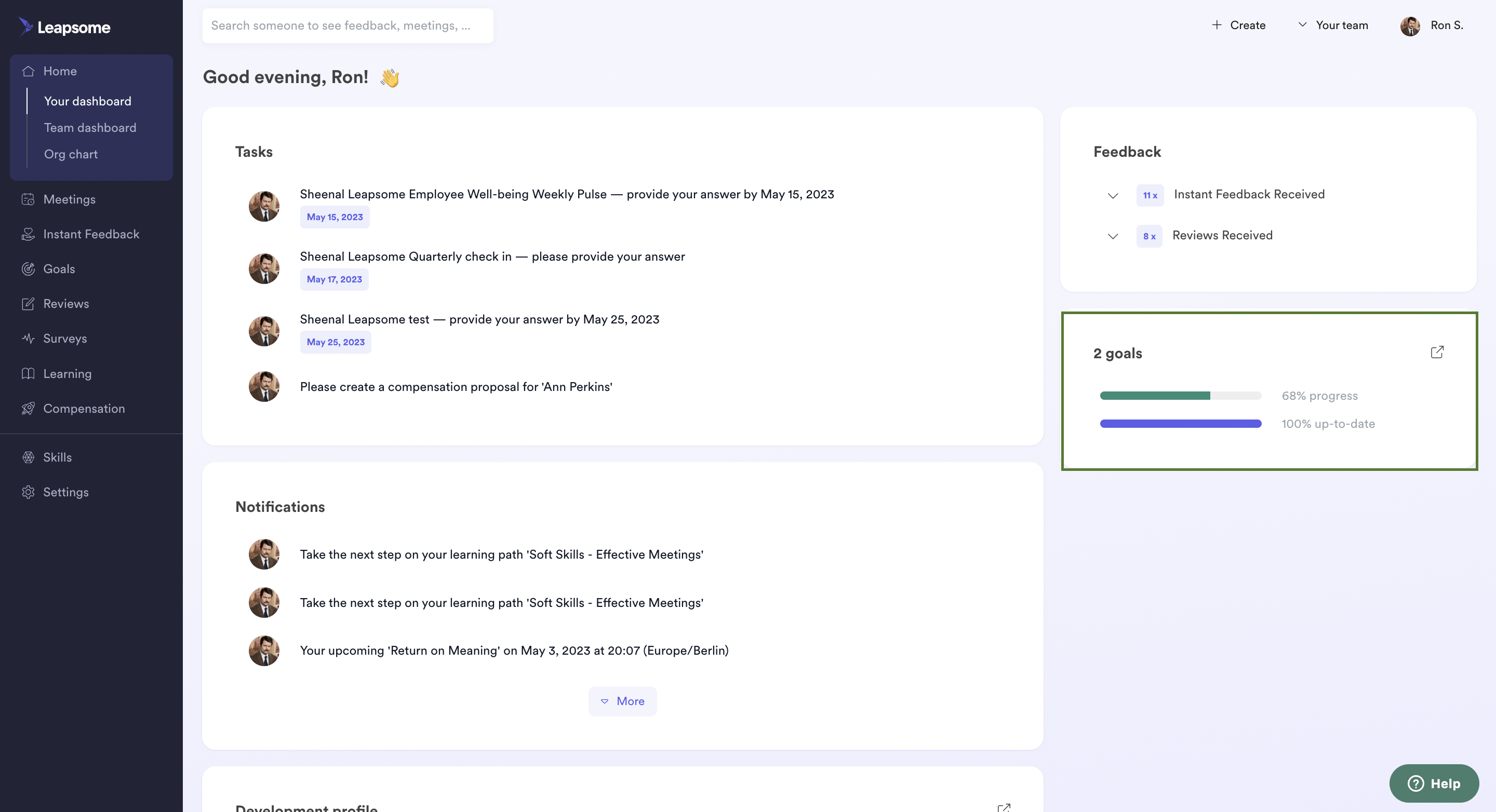This screenshot has height=812, width=1496.
Task: Open Your dashboard in sidebar
Action: (88, 101)
